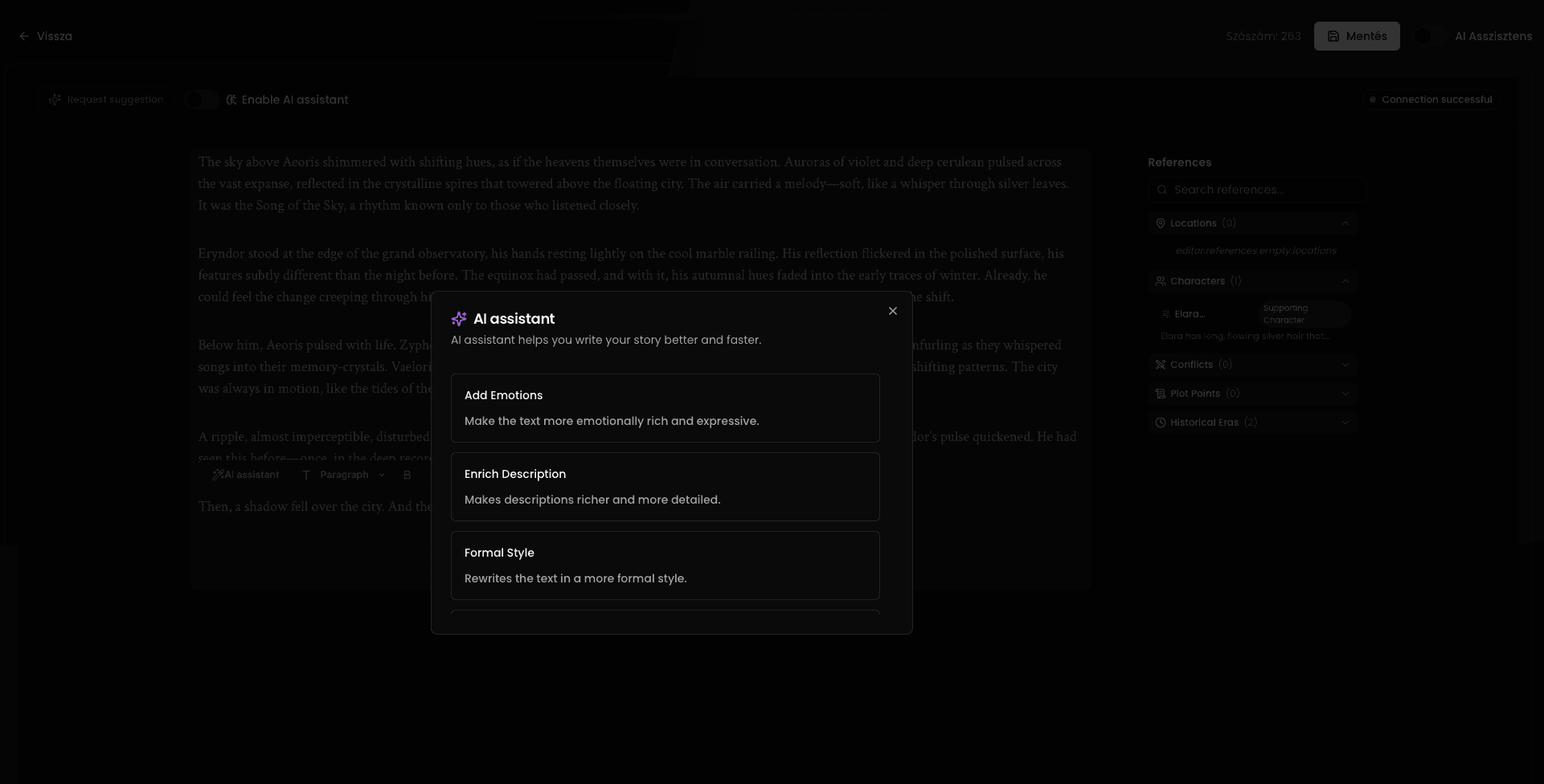This screenshot has height=784, width=1544.
Task: Click the magnifier icon in references search
Action: click(1162, 189)
